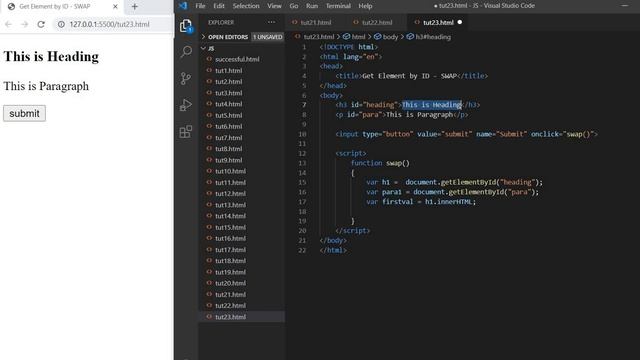
Task: Go back in the browser
Action: tap(9, 24)
